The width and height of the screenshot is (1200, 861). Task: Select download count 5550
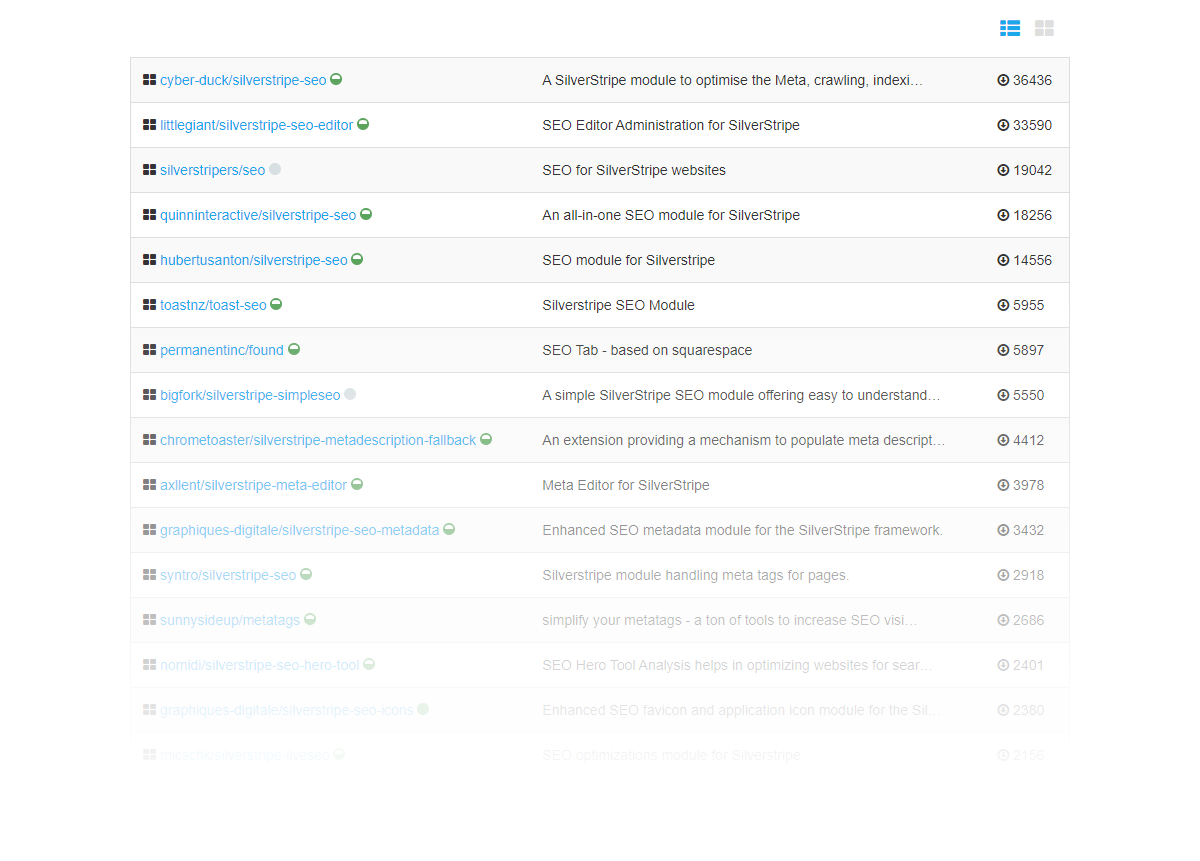[x=1028, y=395]
